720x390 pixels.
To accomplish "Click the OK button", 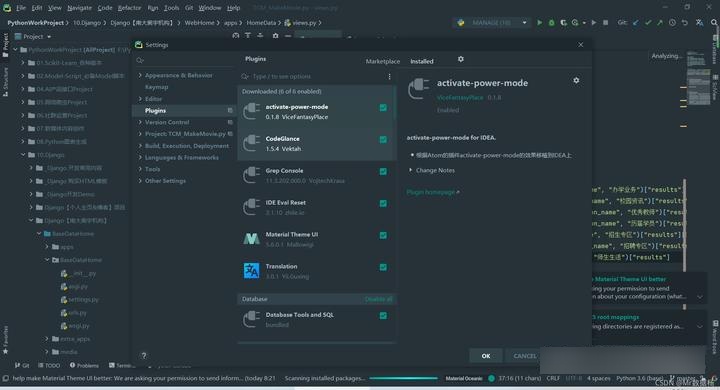I will tap(486, 356).
